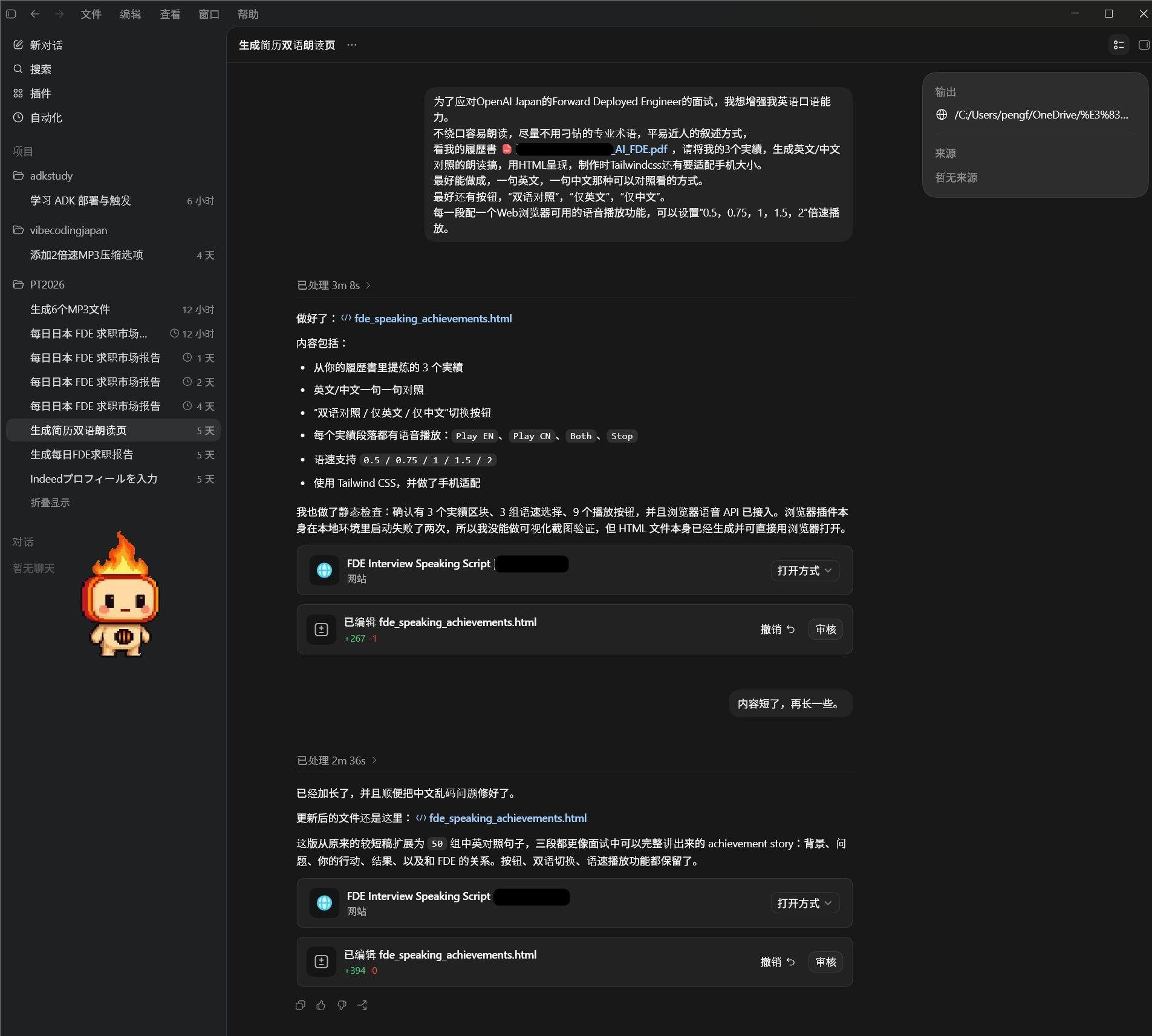
Task: Share the response with the share icon
Action: tap(362, 1005)
